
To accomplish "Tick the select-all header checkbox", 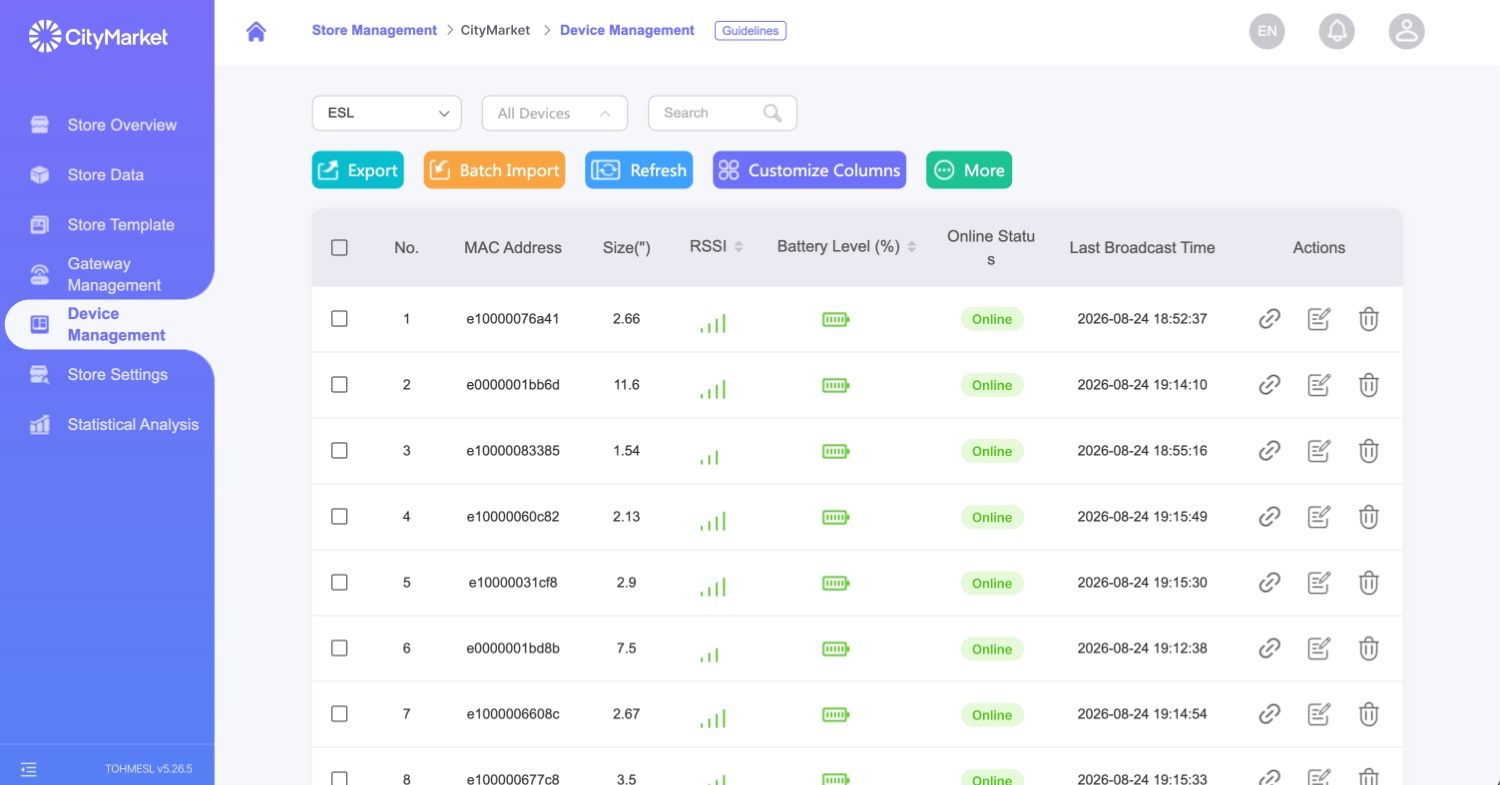I will [x=339, y=248].
